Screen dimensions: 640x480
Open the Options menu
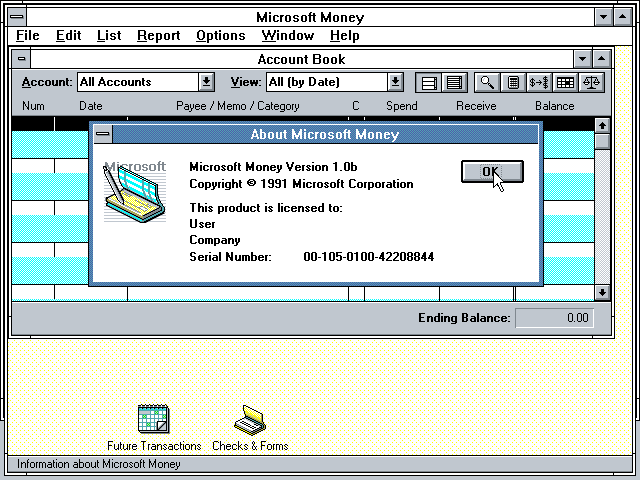coord(220,35)
